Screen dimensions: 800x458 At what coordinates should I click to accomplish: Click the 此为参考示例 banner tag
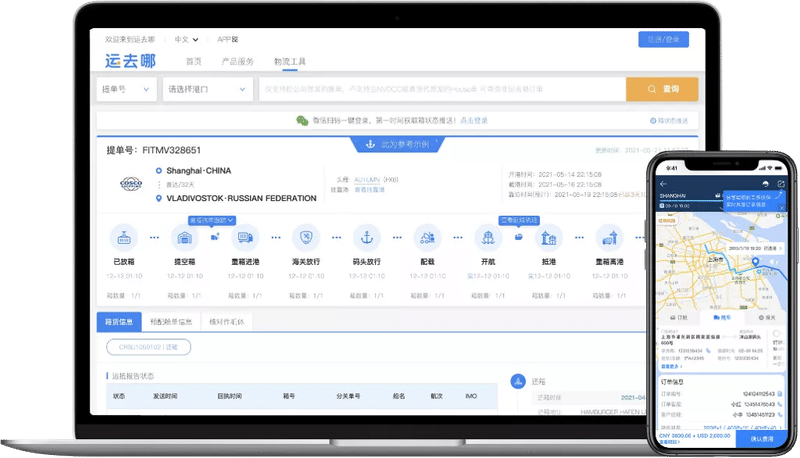[x=397, y=144]
